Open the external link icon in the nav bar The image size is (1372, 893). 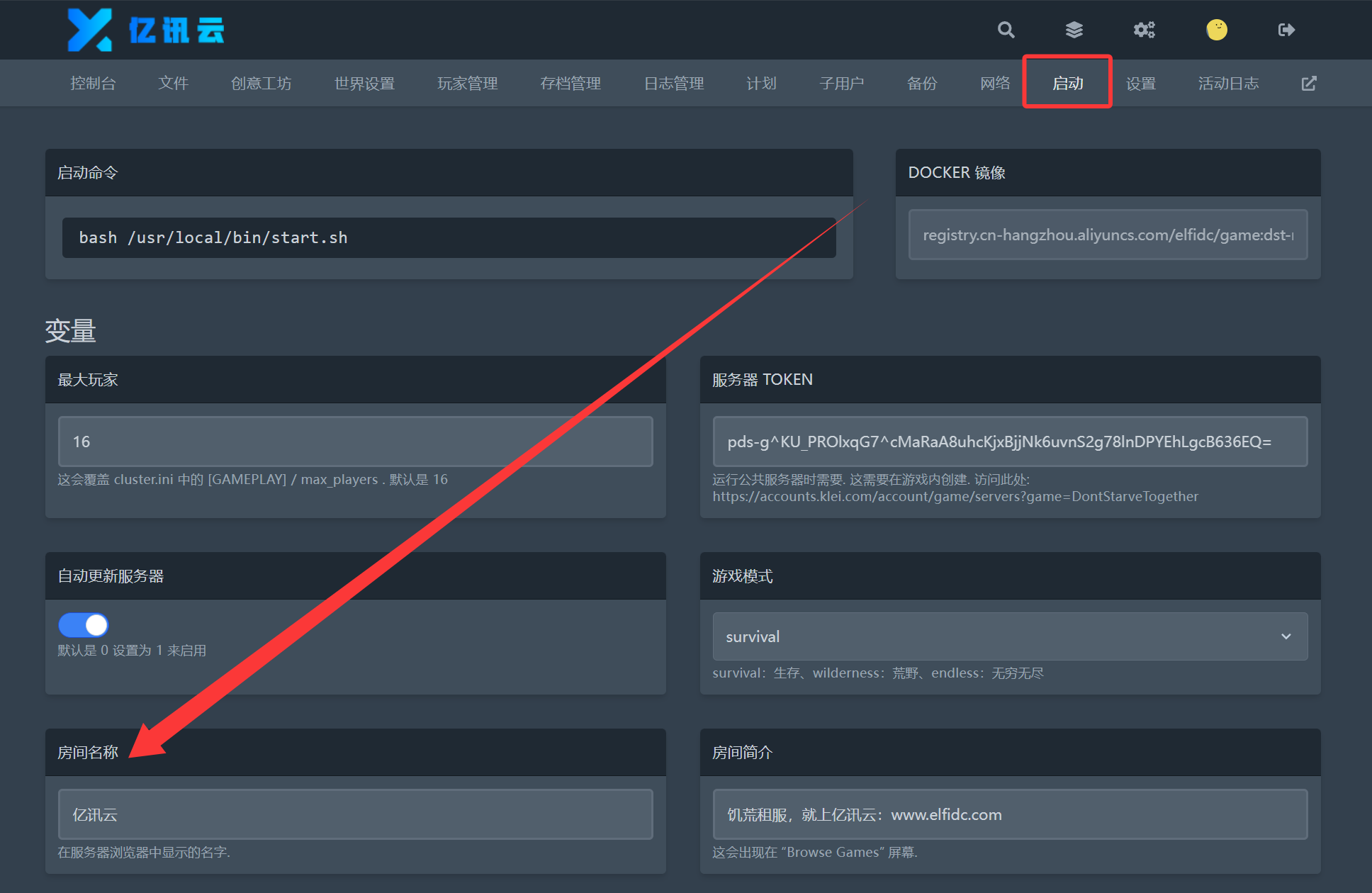point(1309,84)
